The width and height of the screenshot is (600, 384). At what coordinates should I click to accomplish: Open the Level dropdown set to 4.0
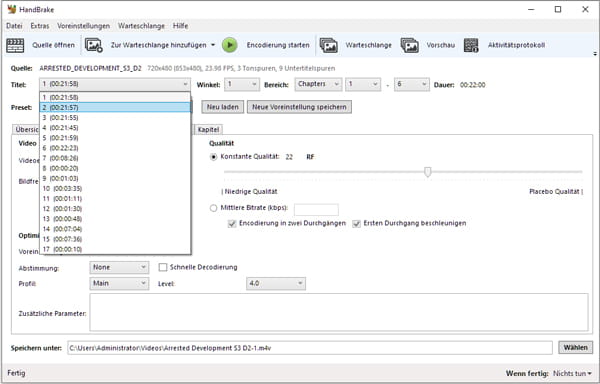pyautogui.click(x=276, y=283)
